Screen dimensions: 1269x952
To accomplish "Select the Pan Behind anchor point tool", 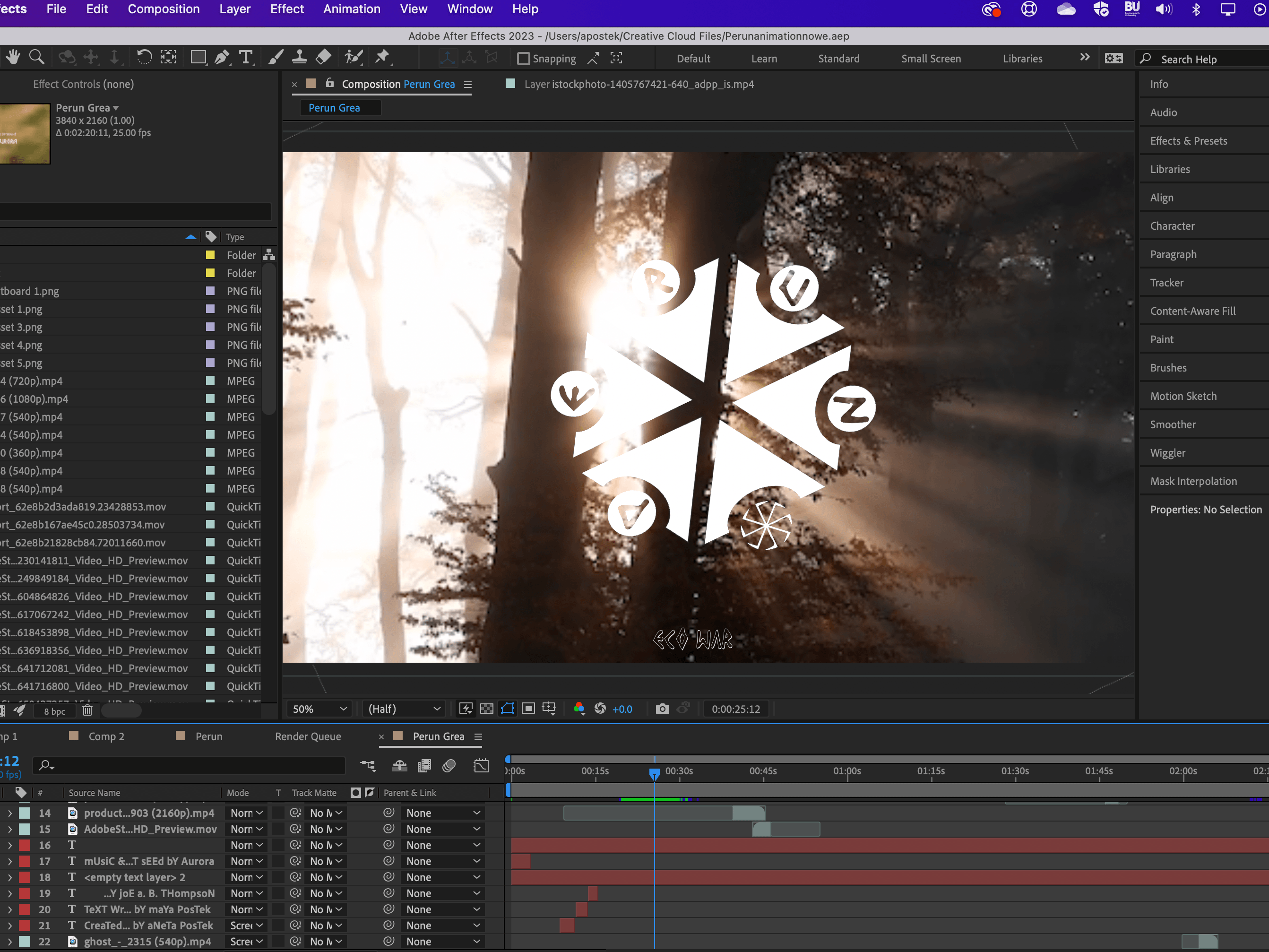I will (x=168, y=57).
